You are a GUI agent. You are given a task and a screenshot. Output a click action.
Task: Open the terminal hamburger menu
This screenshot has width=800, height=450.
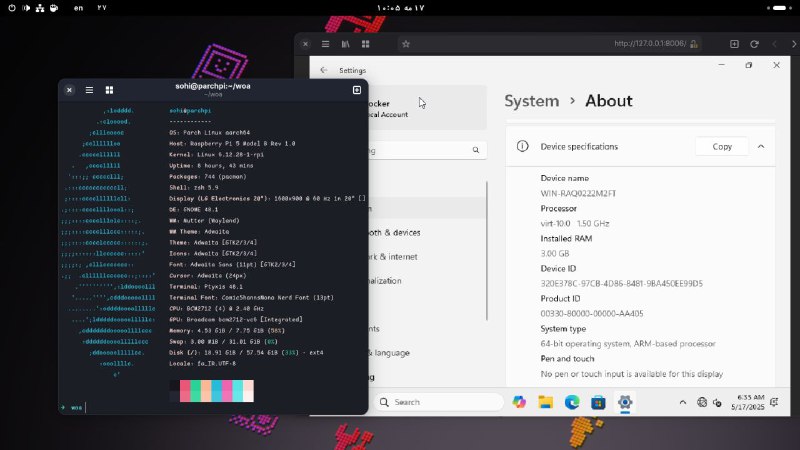coord(89,90)
